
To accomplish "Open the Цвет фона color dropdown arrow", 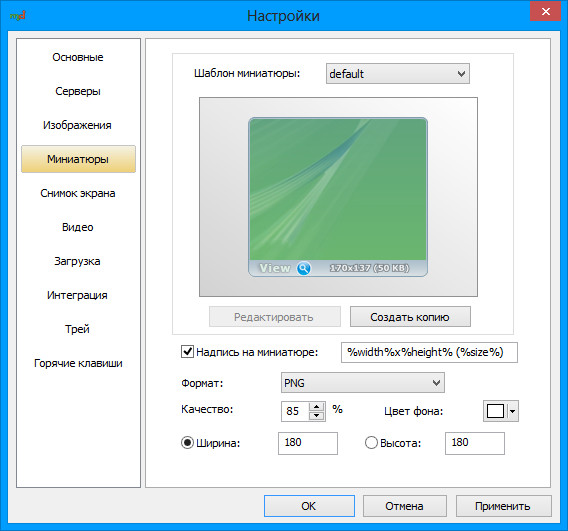I will tap(513, 411).
